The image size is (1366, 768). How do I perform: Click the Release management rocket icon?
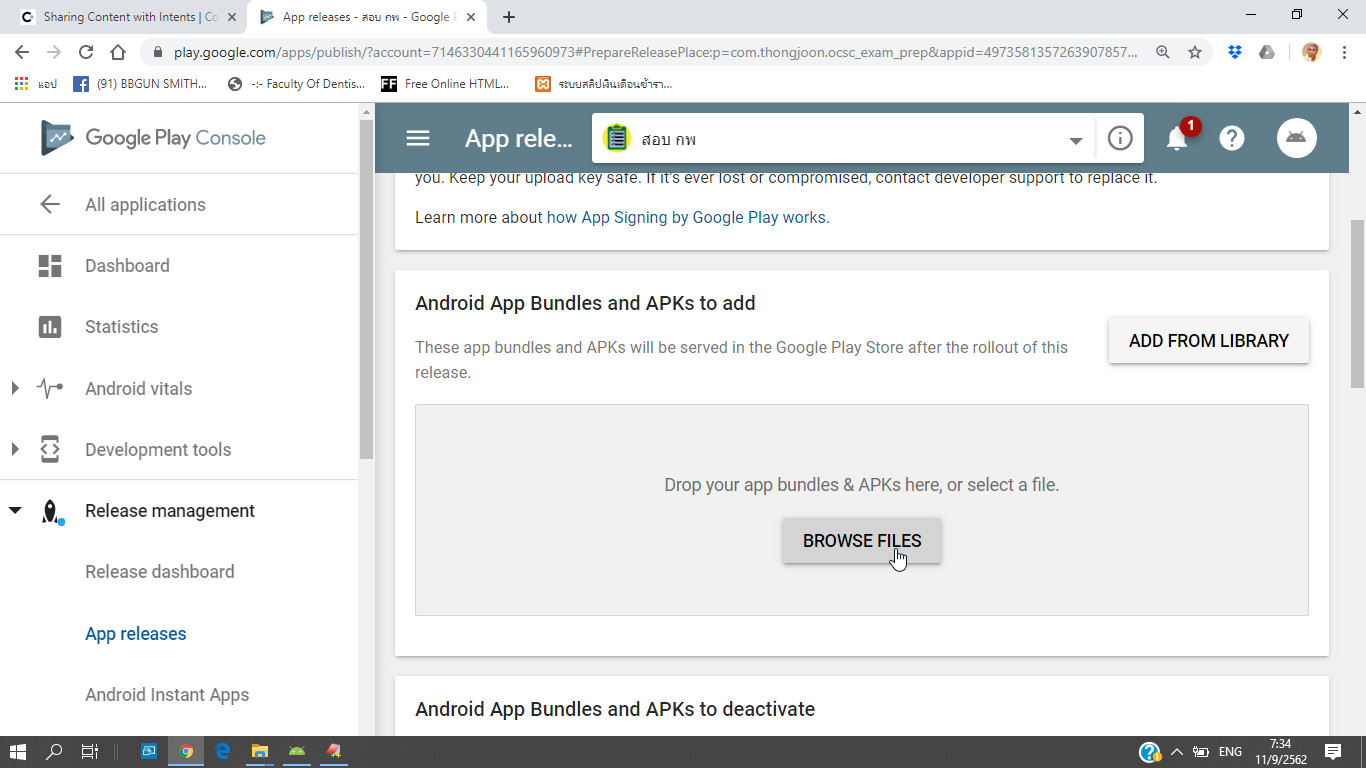49,510
